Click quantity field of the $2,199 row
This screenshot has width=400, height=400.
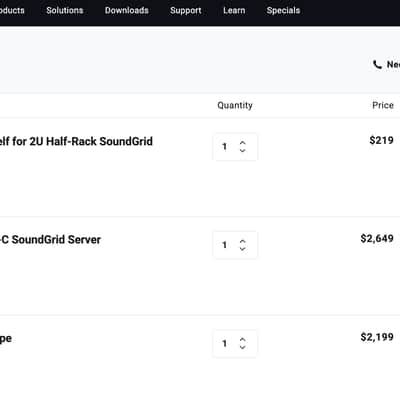235,343
